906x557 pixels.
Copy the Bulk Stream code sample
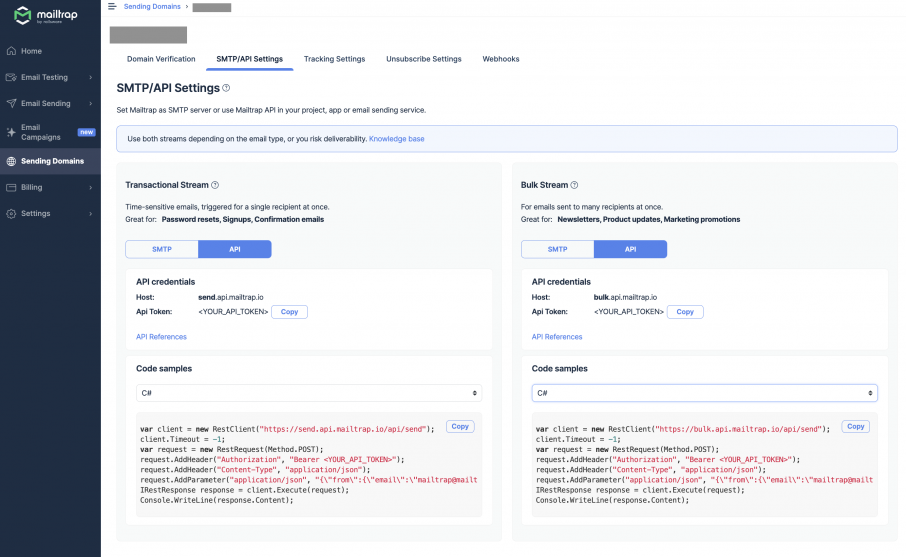(x=855, y=426)
